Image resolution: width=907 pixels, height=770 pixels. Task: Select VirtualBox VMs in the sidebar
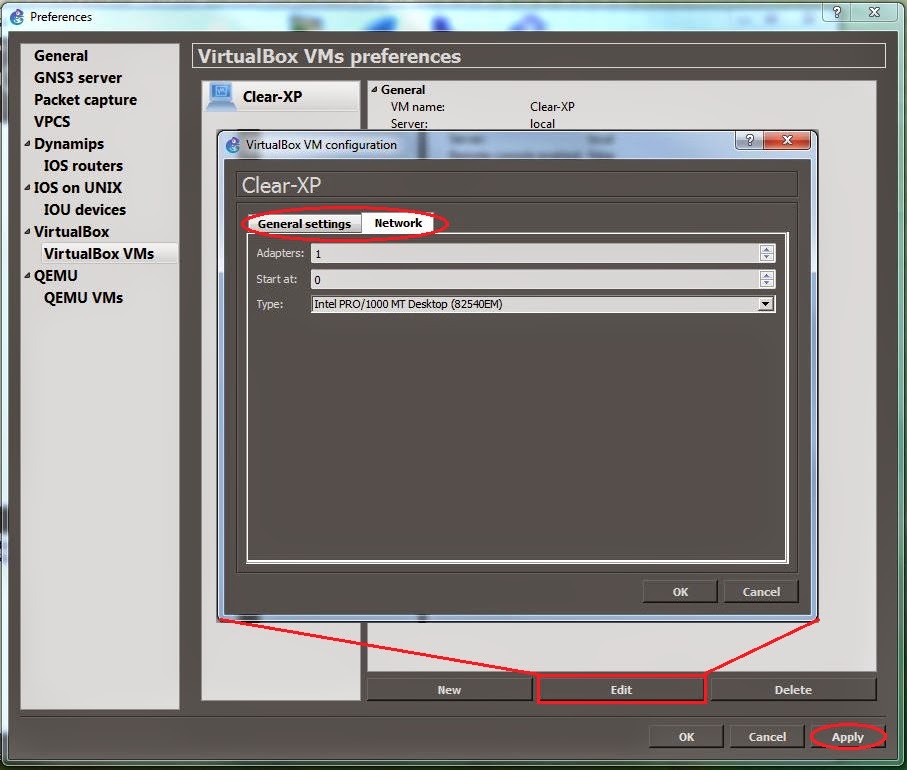pos(99,253)
